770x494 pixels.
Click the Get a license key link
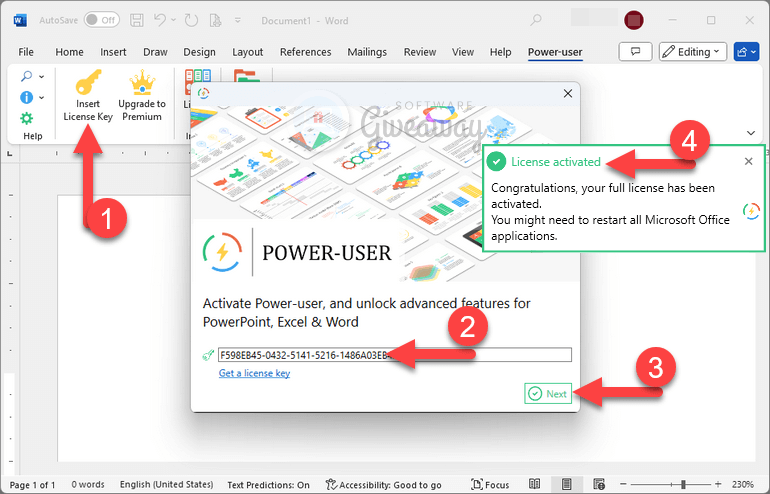[x=254, y=373]
